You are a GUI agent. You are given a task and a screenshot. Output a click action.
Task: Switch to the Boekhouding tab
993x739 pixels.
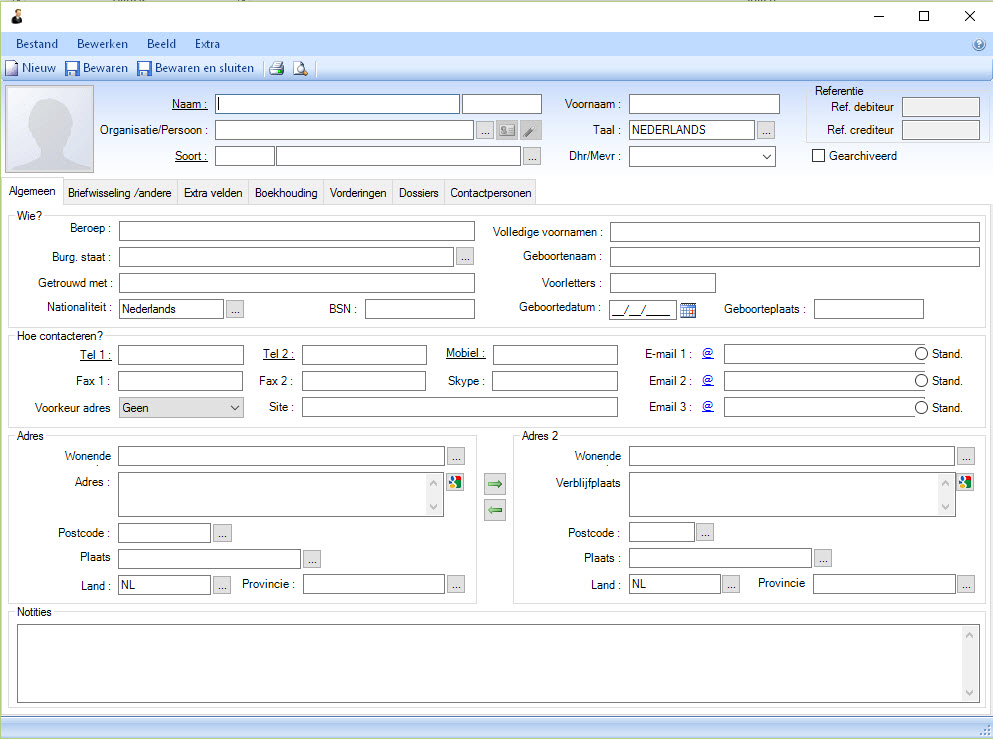[286, 193]
